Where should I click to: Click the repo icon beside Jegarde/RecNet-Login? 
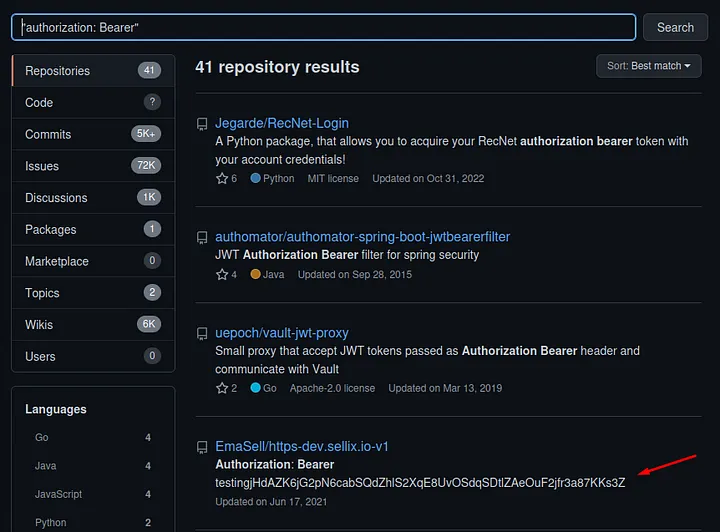[x=202, y=124]
